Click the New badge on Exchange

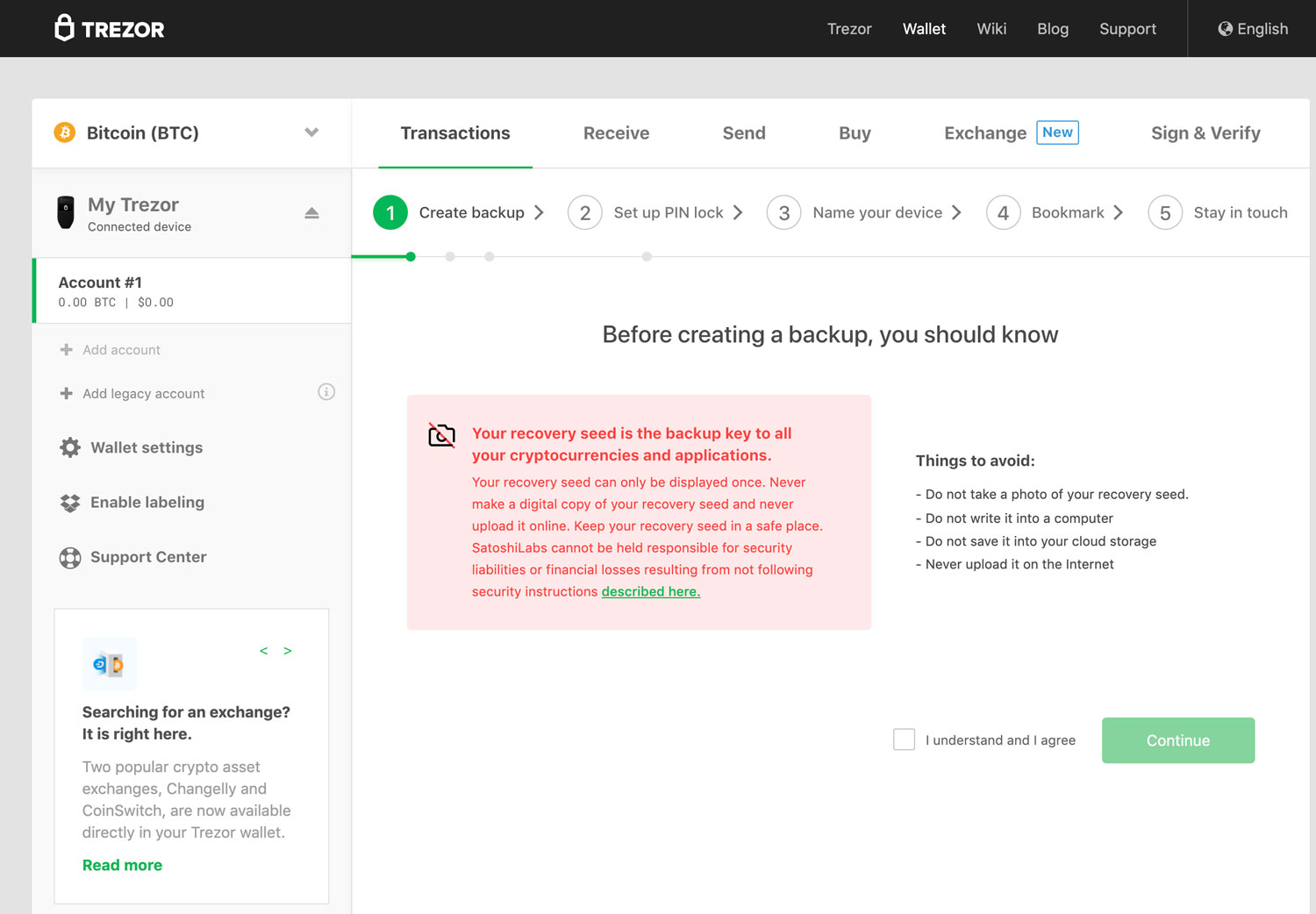point(1057,132)
